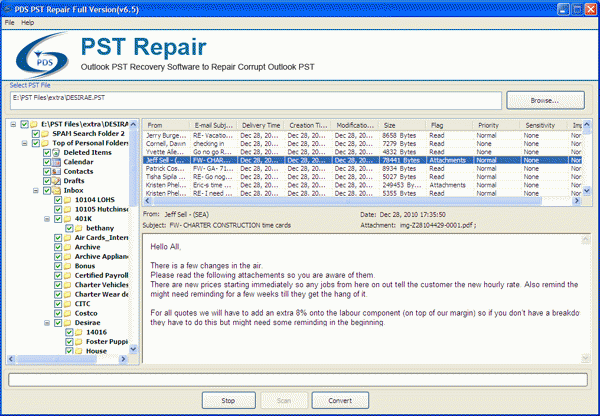The width and height of the screenshot is (600, 416).
Task: Select the email from Jerry Burge
Action: (x=362, y=135)
